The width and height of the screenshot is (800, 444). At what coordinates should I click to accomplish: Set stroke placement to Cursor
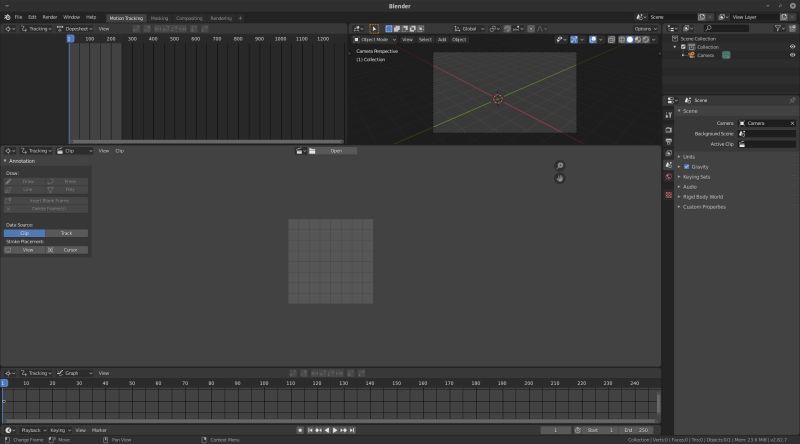point(67,250)
